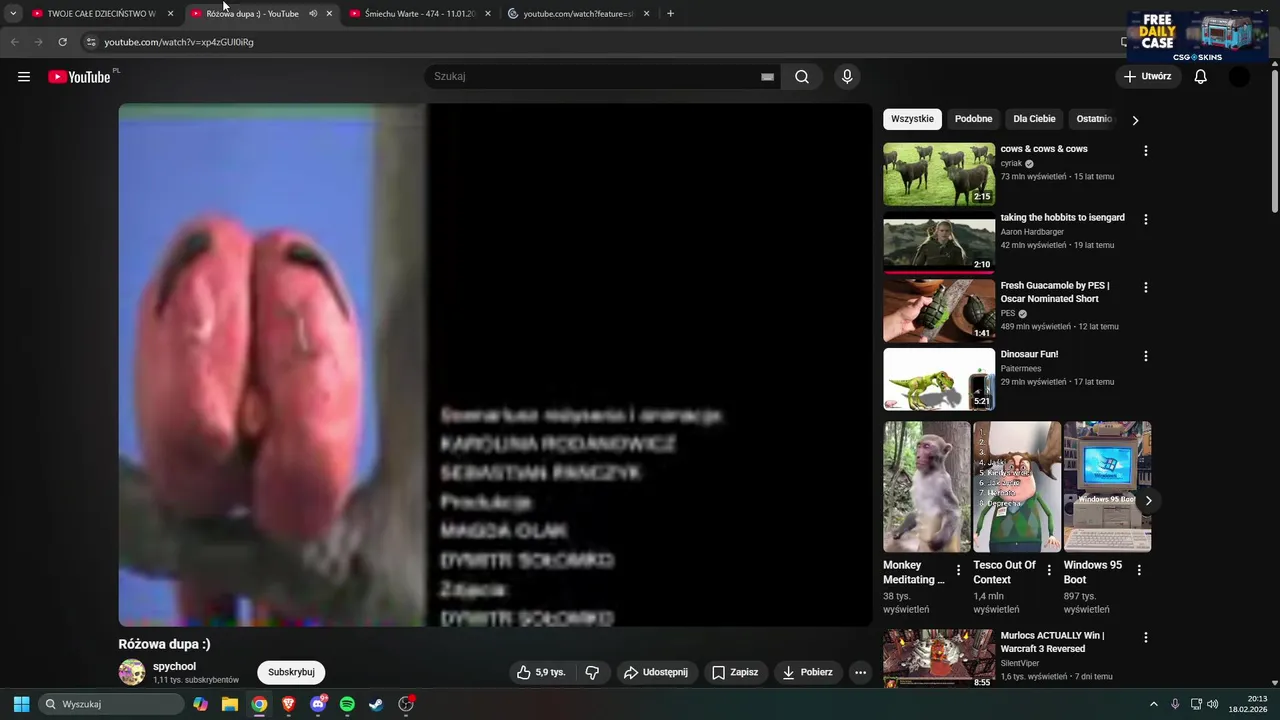Select the Ostatnio filter chip
This screenshot has width=1280, height=720.
click(1094, 119)
